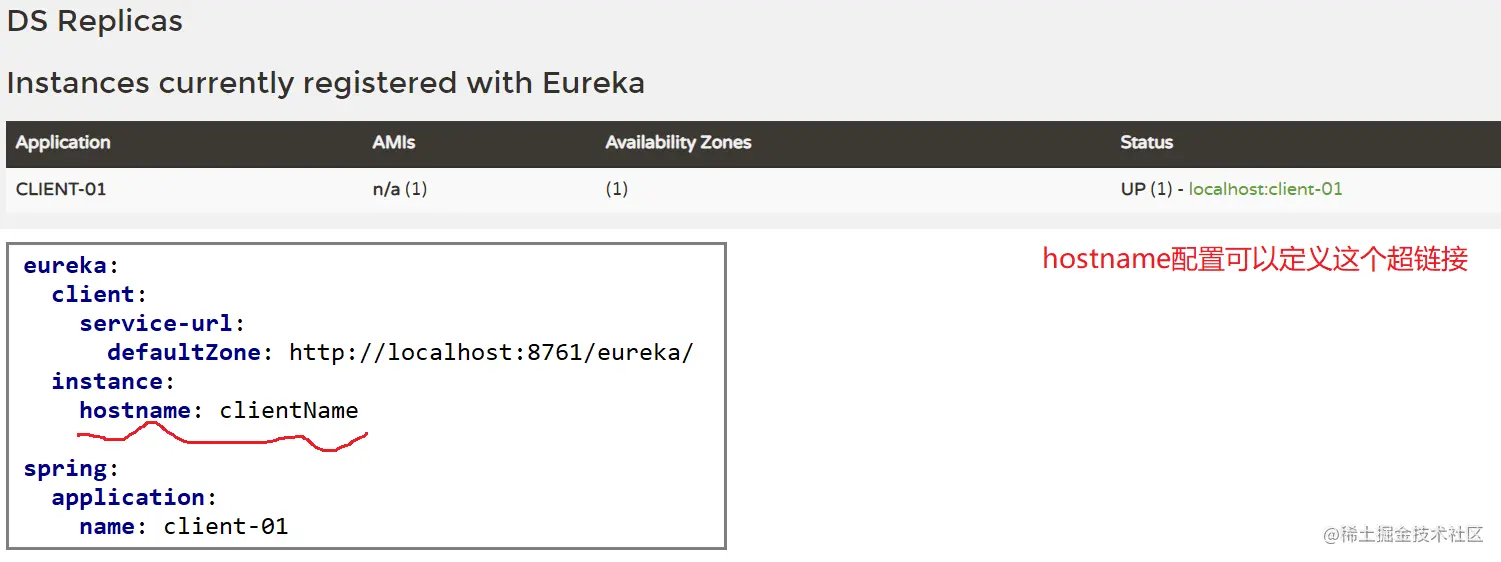The height and width of the screenshot is (562, 1501).
Task: Select the n/a (1) AMIs cell
Action: point(400,189)
